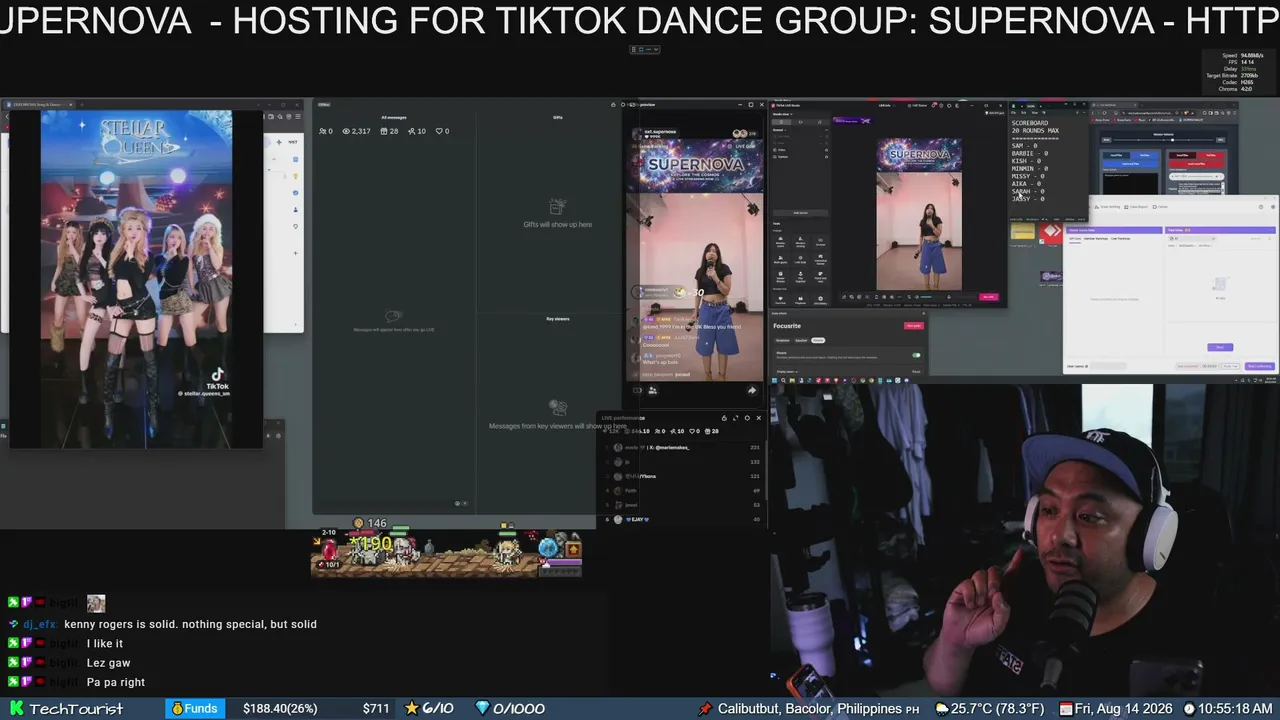Click the purple Start button under the empty list
1280x720 pixels.
[1220, 347]
